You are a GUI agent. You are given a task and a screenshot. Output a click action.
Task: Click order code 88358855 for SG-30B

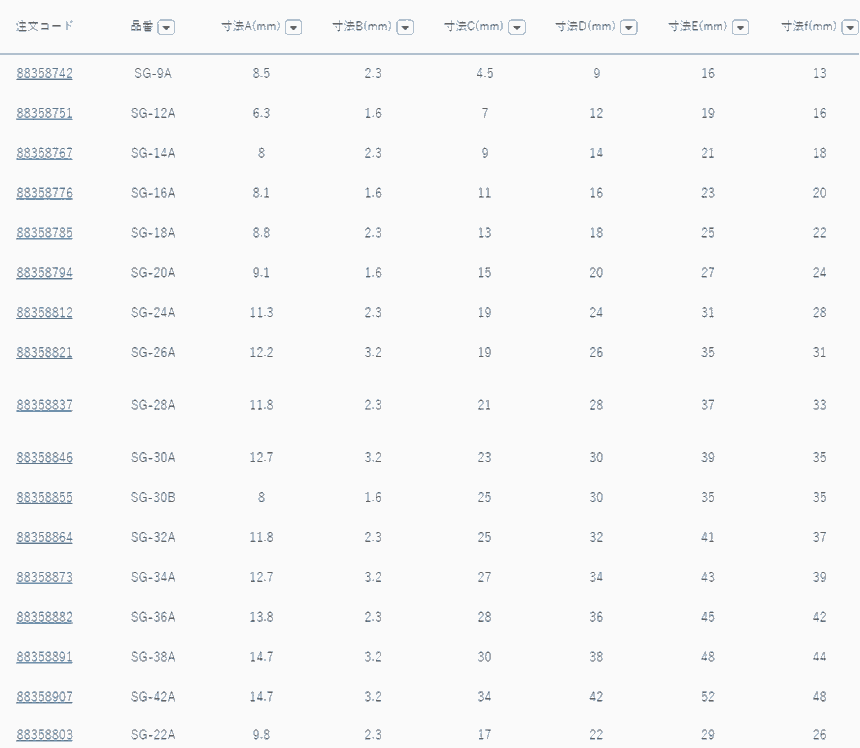(x=44, y=498)
